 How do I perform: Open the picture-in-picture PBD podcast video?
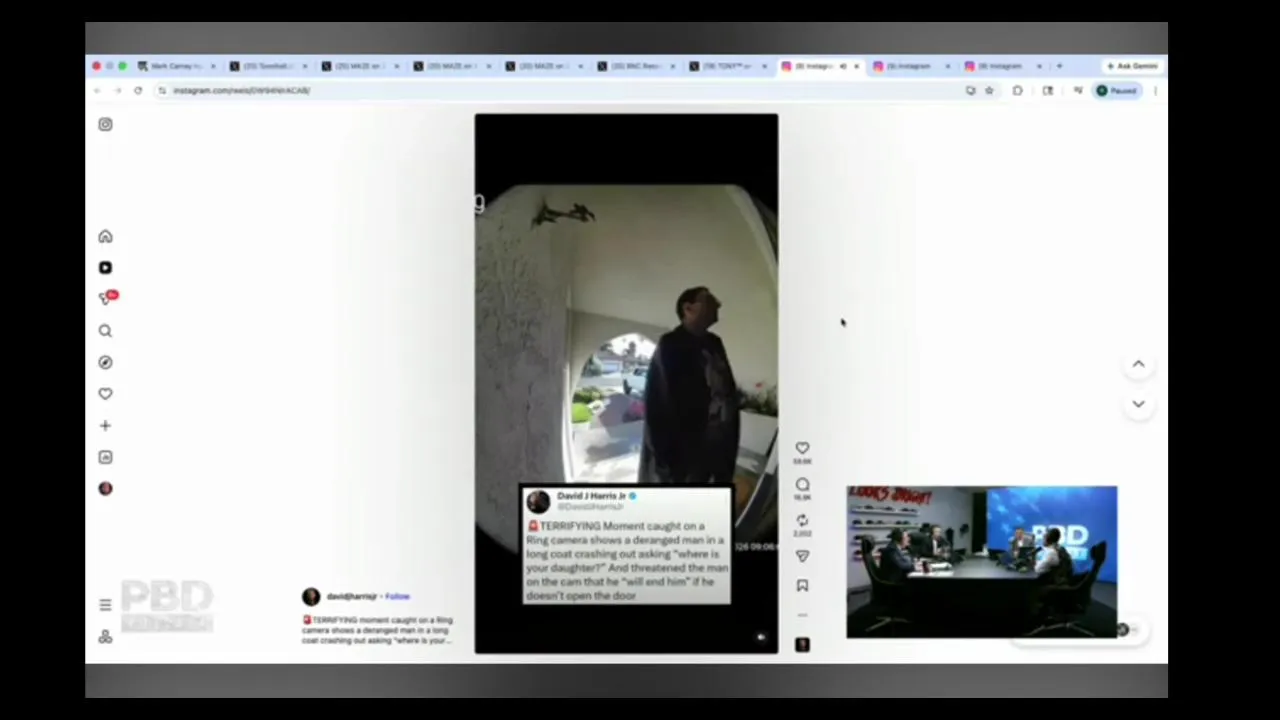[981, 562]
